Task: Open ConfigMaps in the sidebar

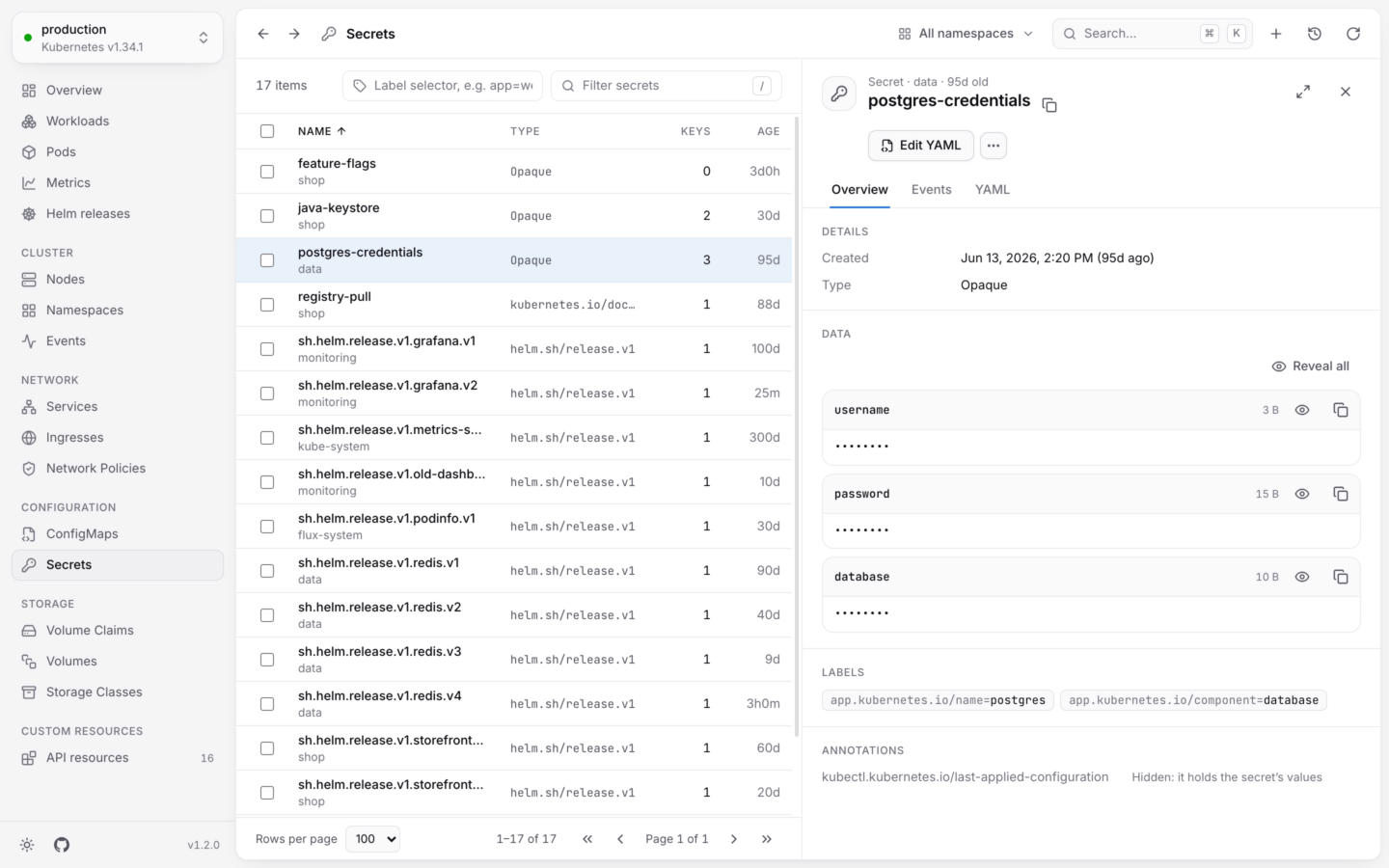Action: tap(118, 534)
